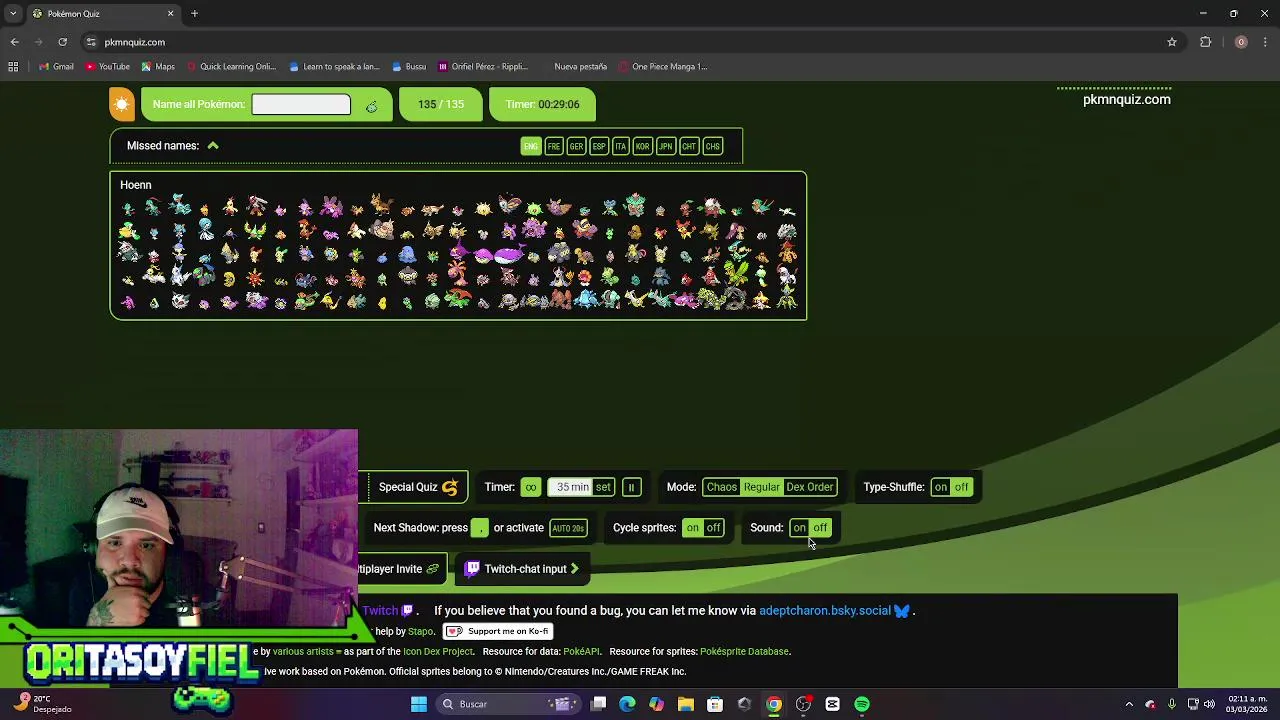Click the browser back arrow
1280x720 pixels.
coord(14,42)
